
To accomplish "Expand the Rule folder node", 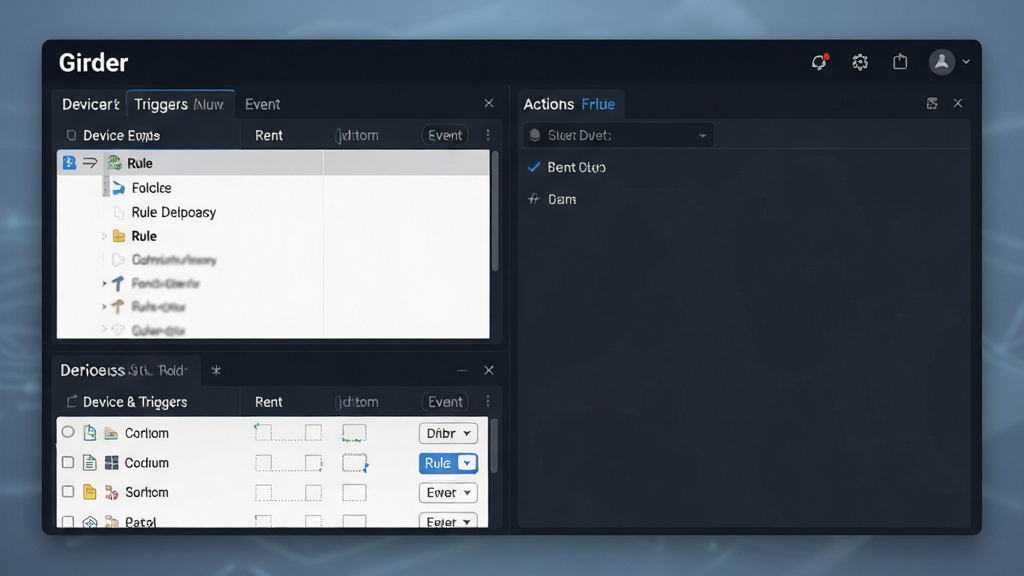I will coord(104,236).
